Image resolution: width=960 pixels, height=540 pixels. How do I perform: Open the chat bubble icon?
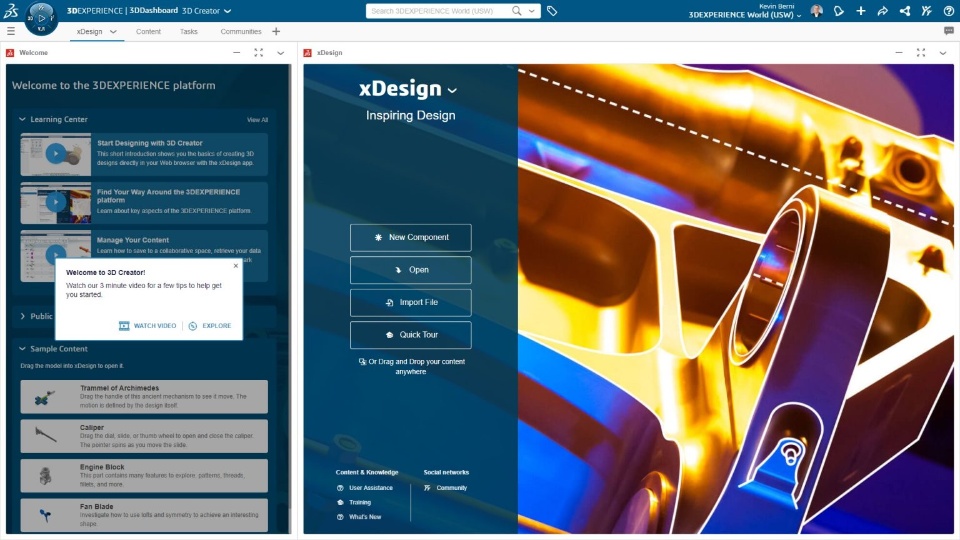click(x=948, y=31)
